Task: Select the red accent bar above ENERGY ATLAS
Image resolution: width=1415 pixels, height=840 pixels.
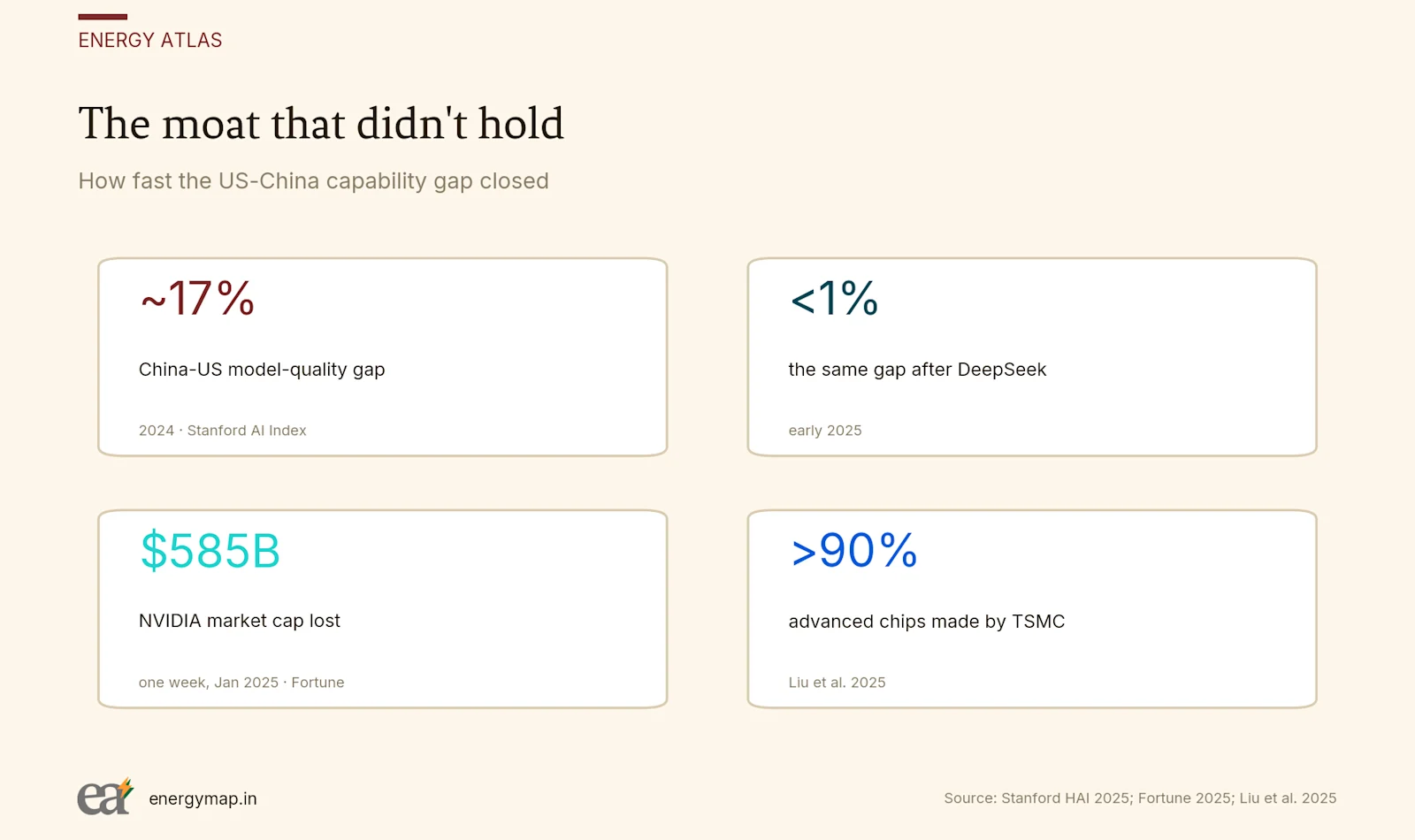Action: click(103, 17)
